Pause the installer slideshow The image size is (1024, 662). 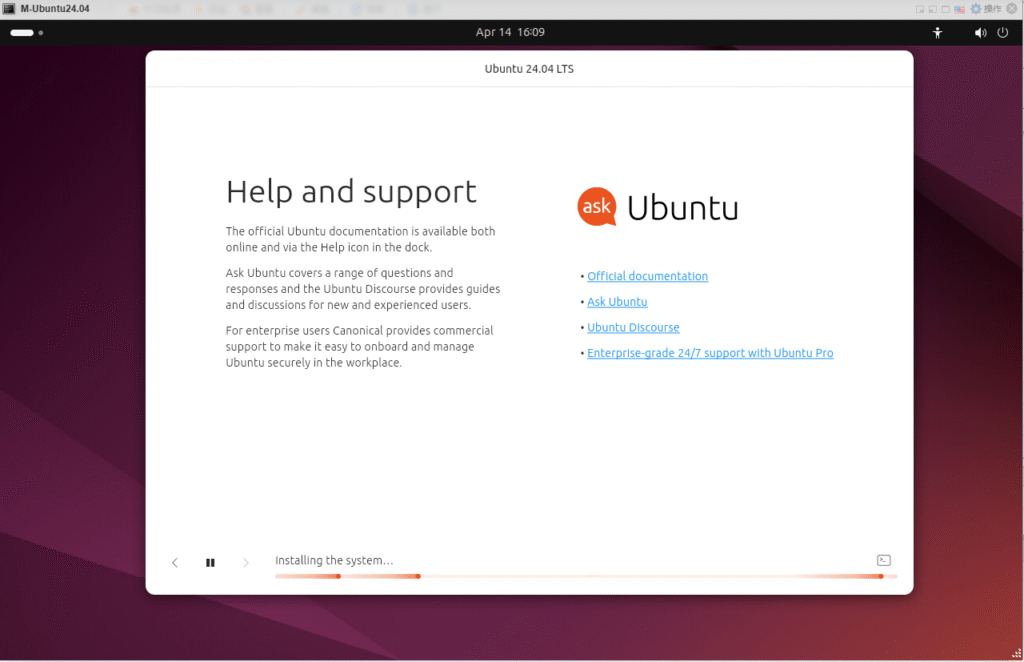(x=210, y=563)
